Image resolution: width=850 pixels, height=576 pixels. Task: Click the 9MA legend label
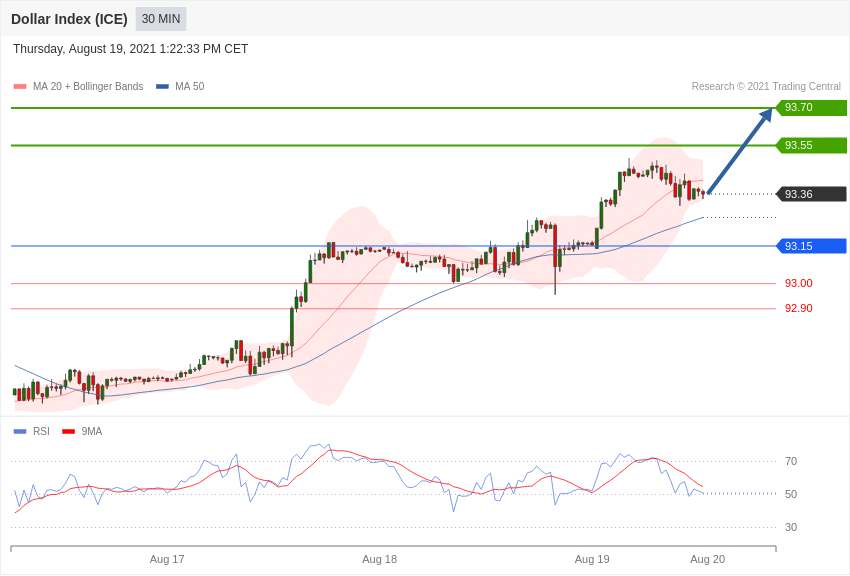coord(92,431)
